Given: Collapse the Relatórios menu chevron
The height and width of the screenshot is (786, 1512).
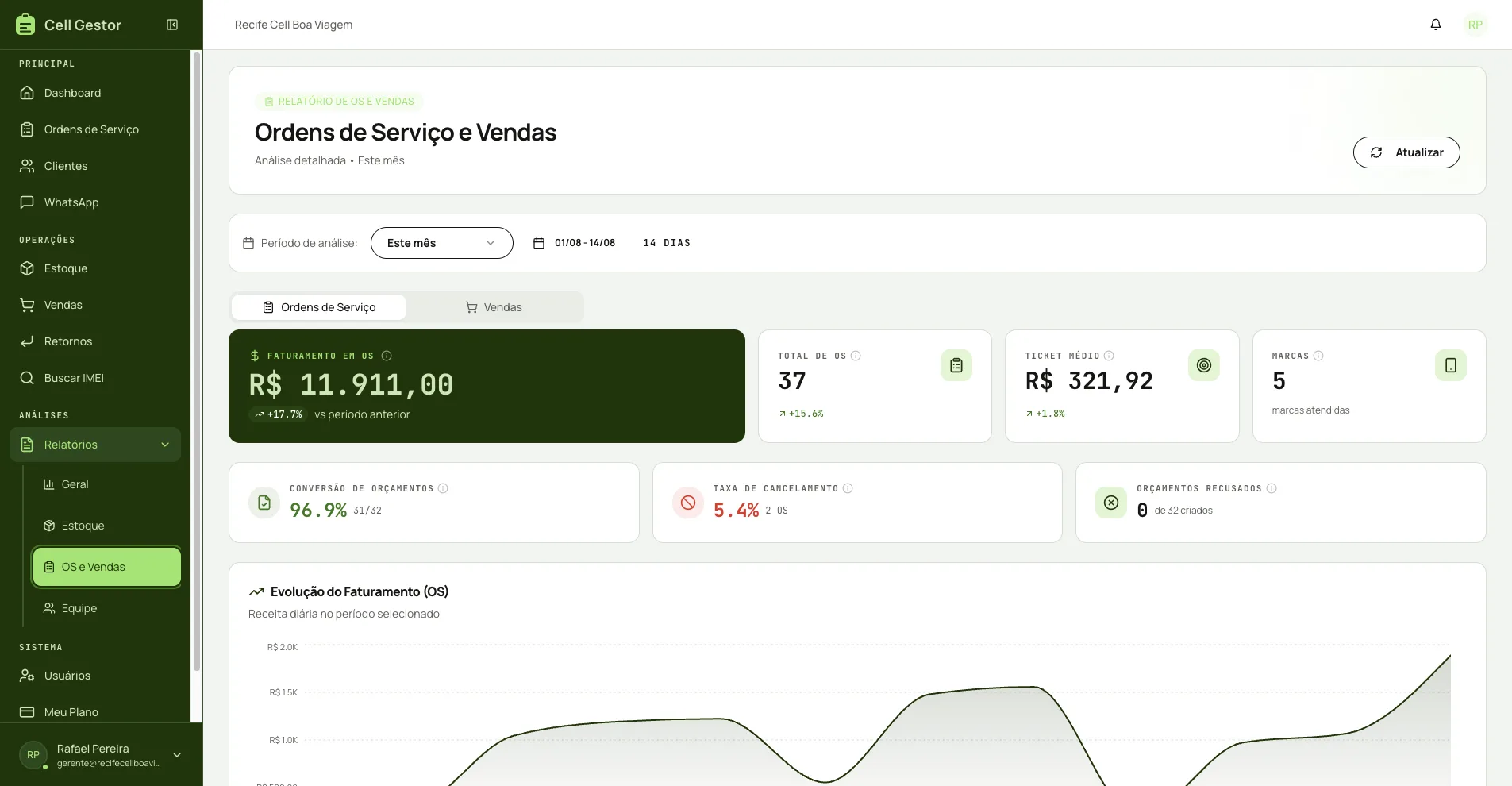Looking at the screenshot, I should pos(165,445).
